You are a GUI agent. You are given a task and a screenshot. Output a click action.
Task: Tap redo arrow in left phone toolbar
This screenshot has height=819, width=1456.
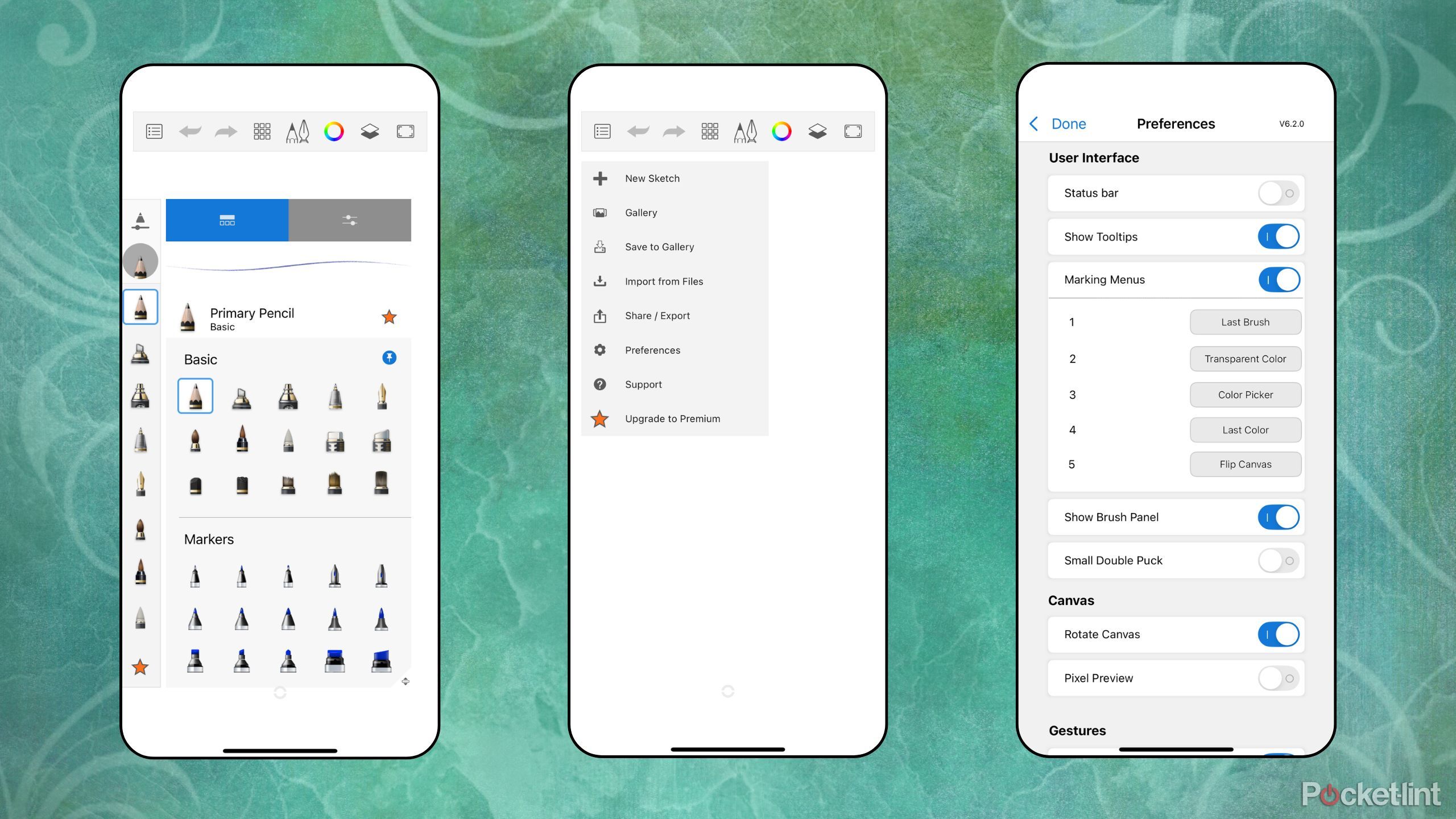[226, 131]
